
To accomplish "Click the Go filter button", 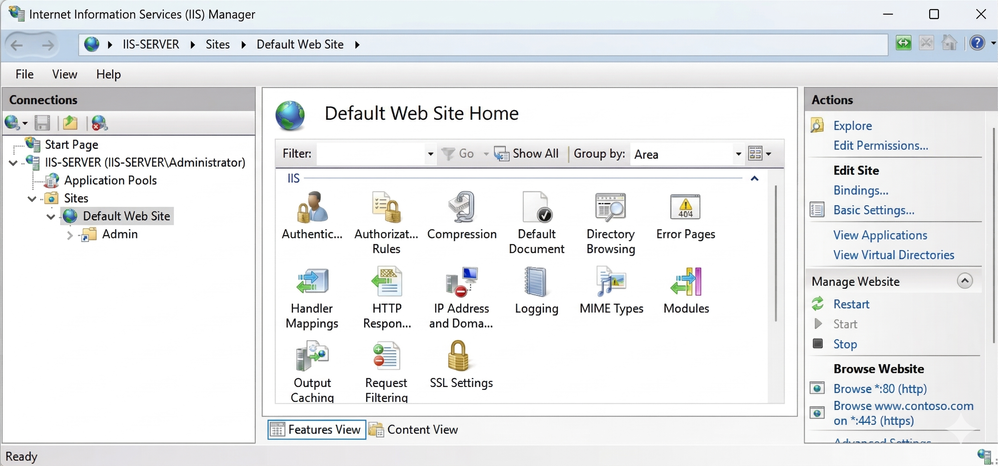I will pyautogui.click(x=458, y=154).
